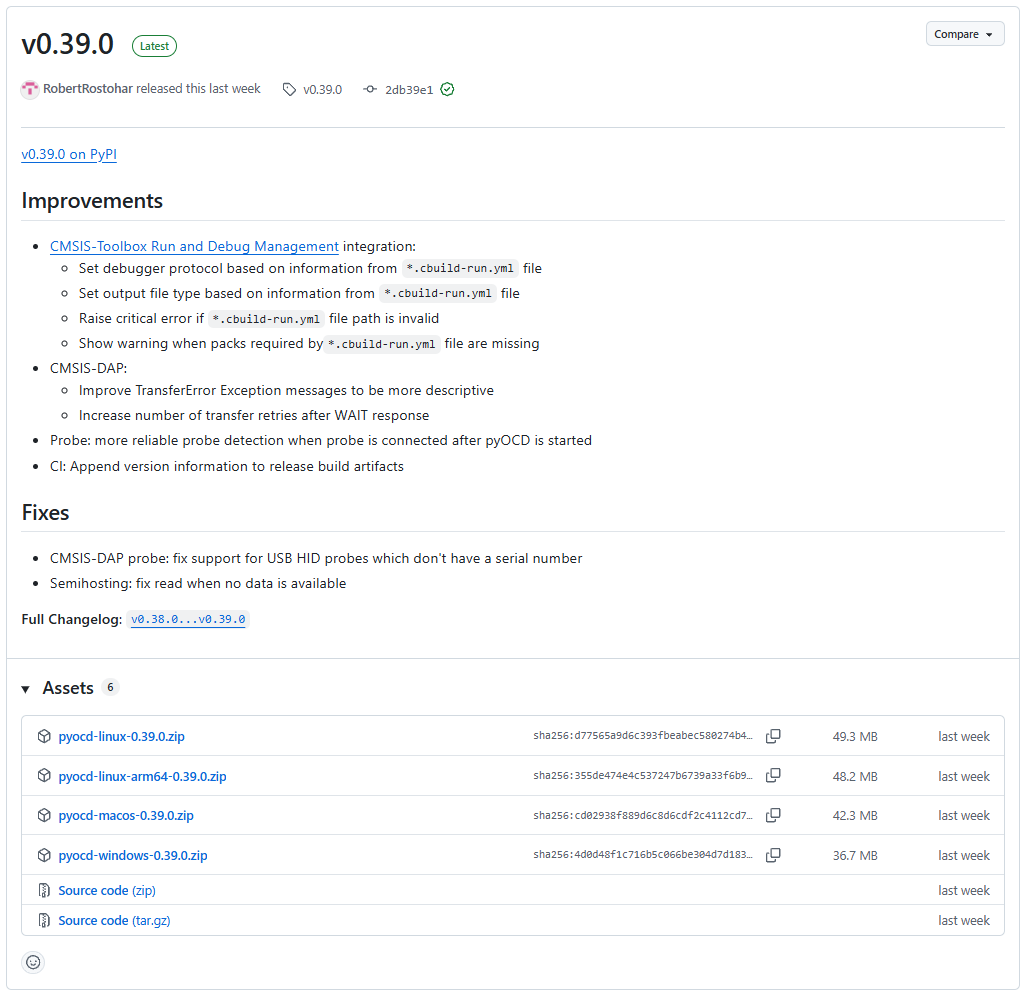Open the v0.38.0...v0.39.0 changelog link
Image resolution: width=1029 pixels, height=1004 pixels.
(x=188, y=619)
